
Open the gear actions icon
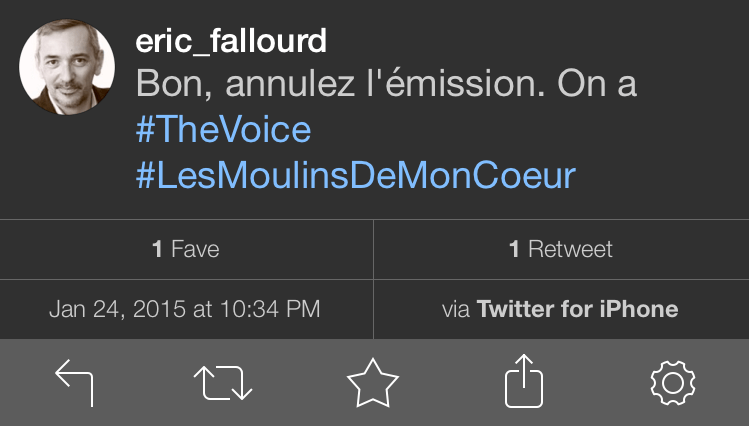(673, 383)
